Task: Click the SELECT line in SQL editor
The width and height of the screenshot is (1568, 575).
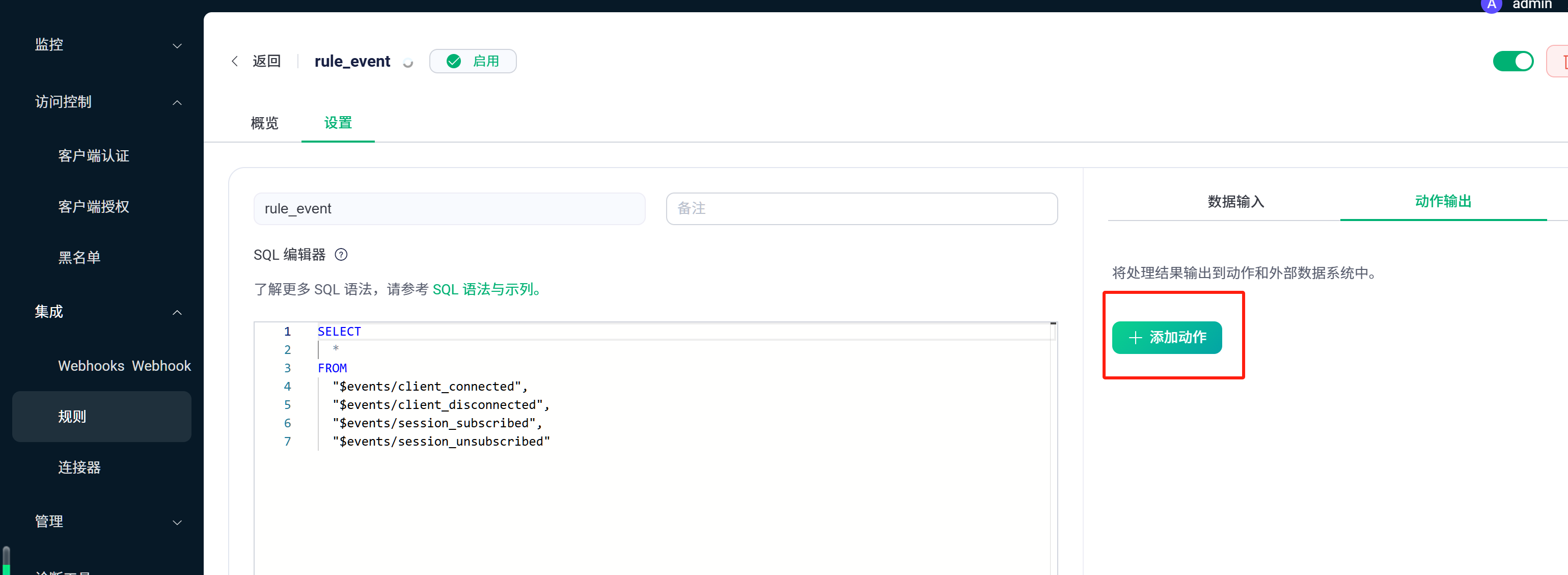Action: pos(339,332)
